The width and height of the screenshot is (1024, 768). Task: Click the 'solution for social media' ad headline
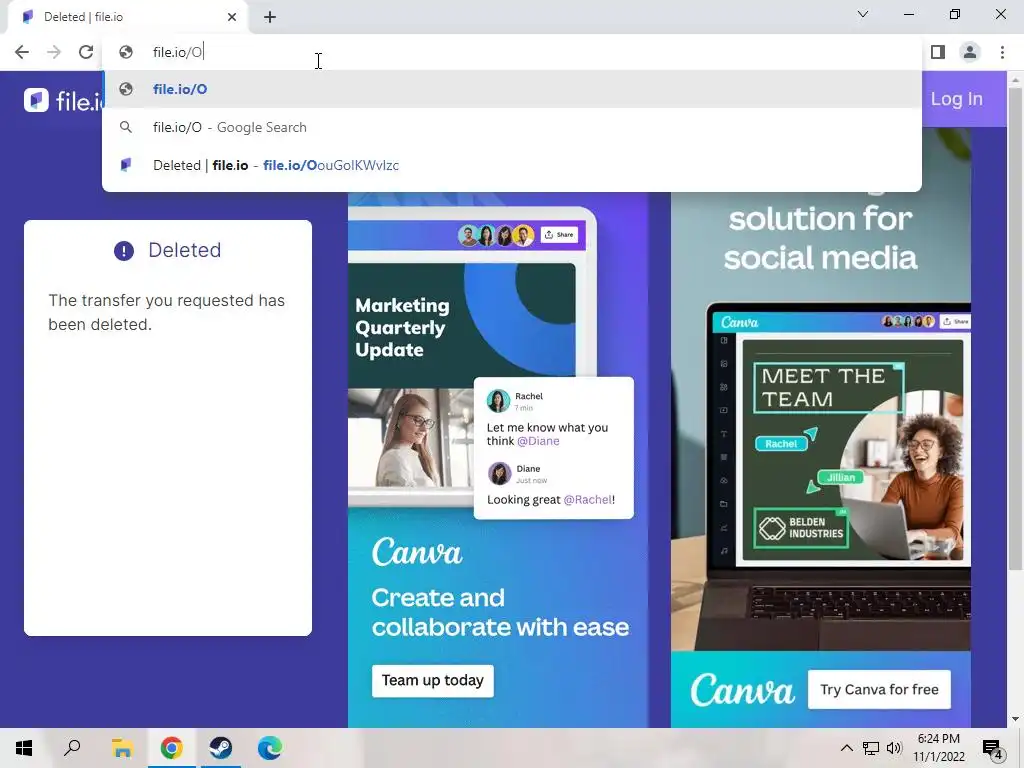820,238
